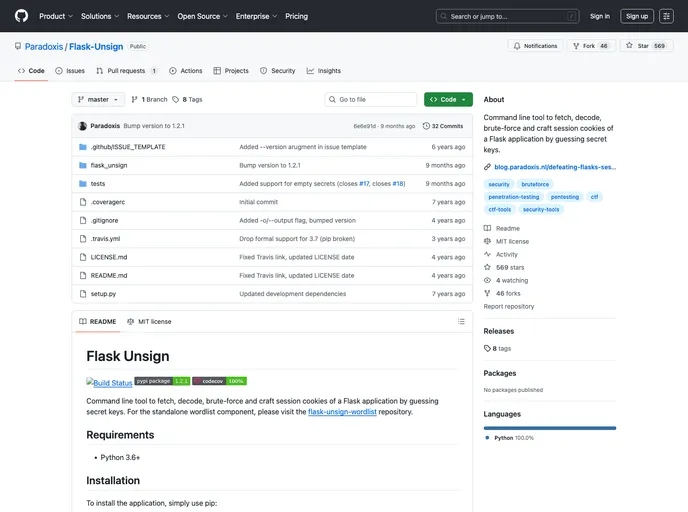Open commit hash 6e6e91d link

pyautogui.click(x=365, y=126)
